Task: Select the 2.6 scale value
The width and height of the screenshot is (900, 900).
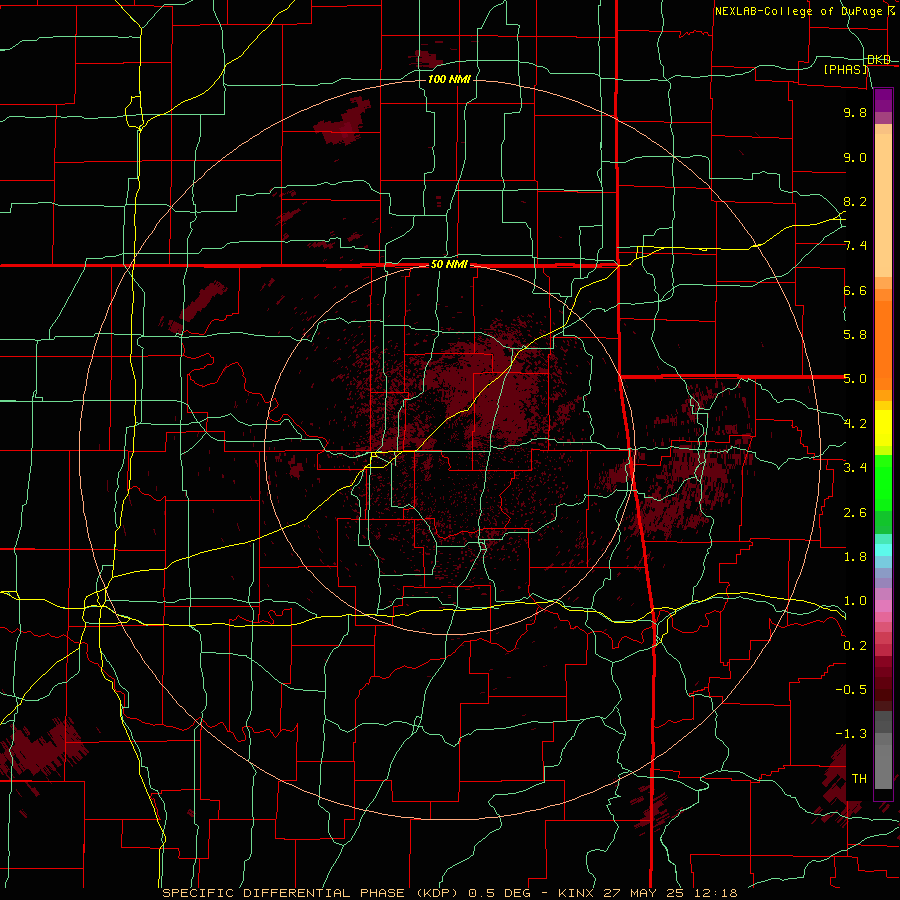Action: tap(855, 513)
